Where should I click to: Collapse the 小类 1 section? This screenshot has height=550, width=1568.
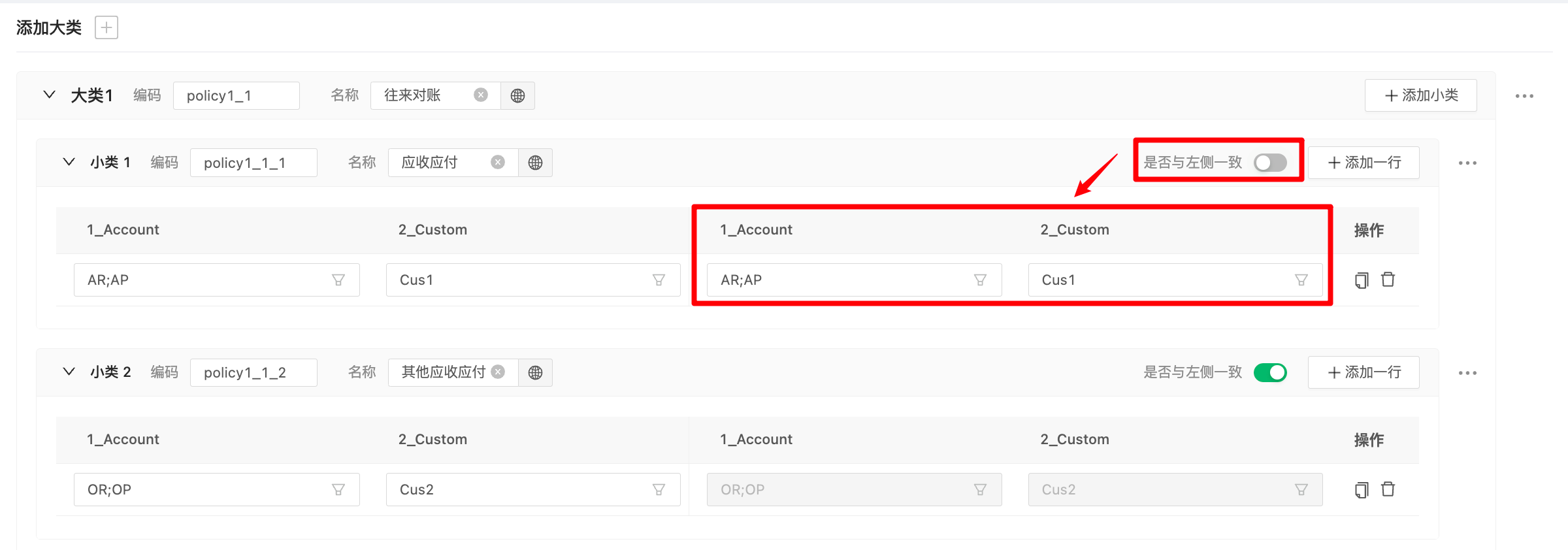click(x=69, y=162)
